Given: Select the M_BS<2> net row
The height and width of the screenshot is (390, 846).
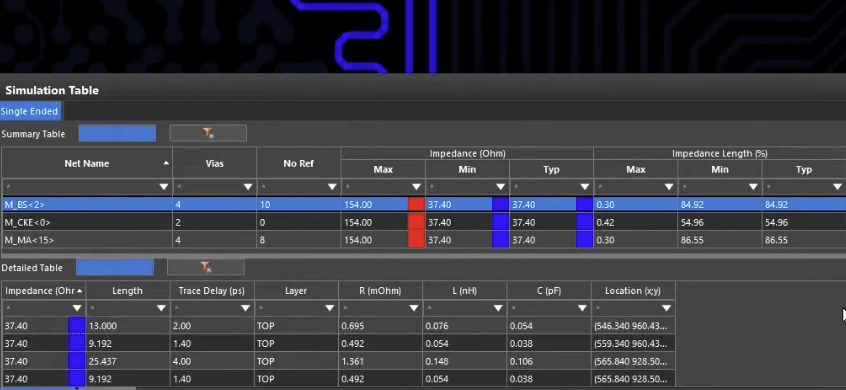Looking at the screenshot, I should pos(423,204).
